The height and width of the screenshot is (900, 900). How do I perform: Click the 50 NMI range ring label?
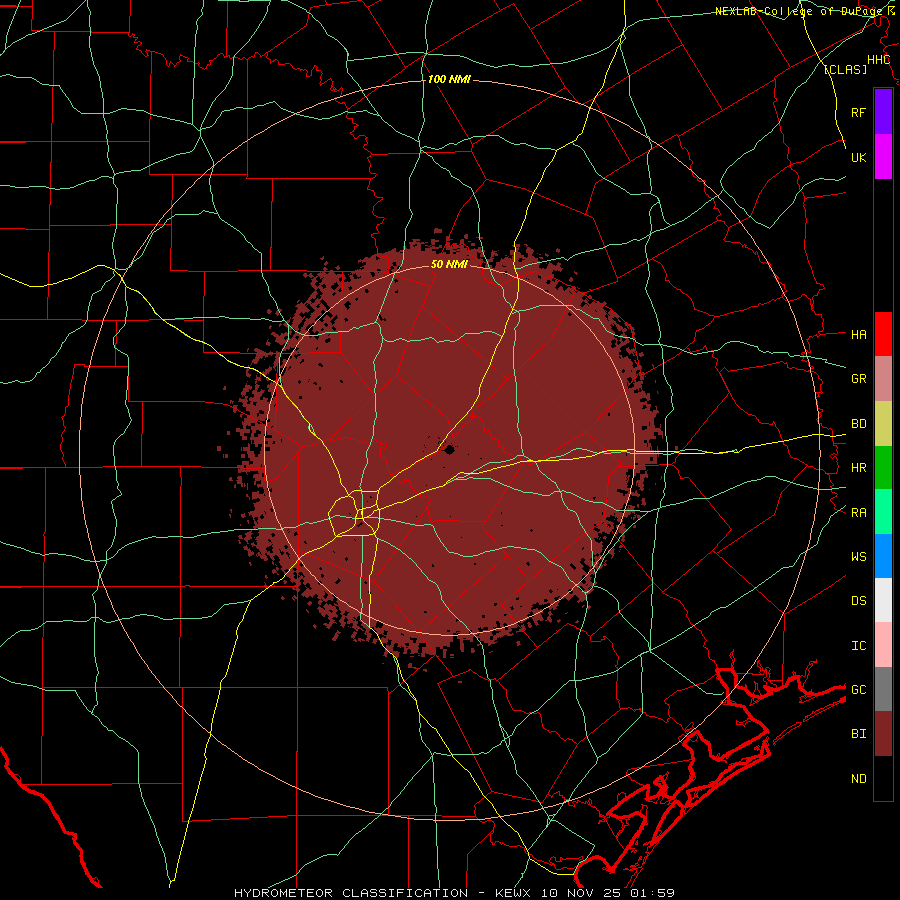(x=449, y=264)
